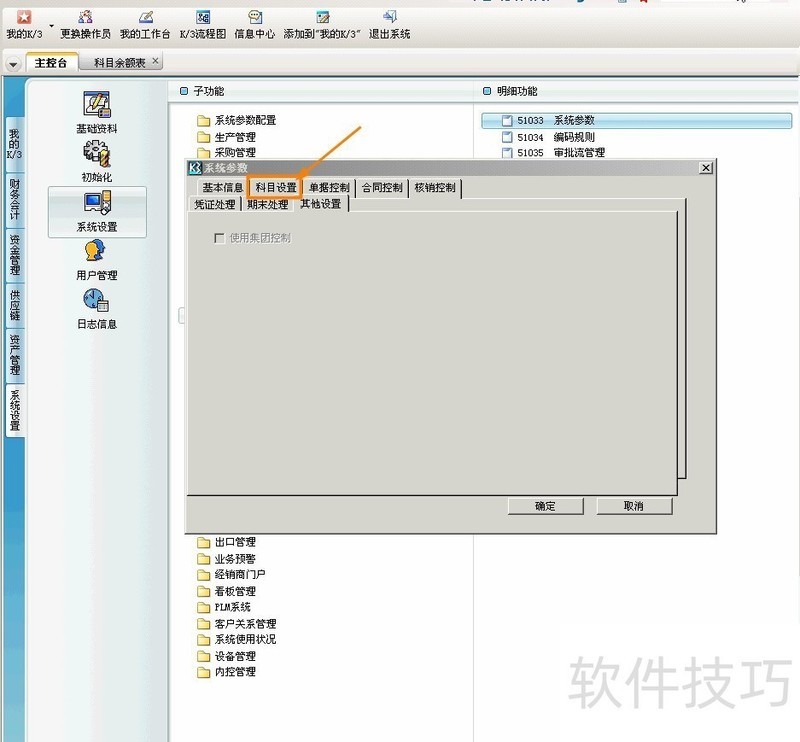Image resolution: width=800 pixels, height=742 pixels.
Task: Open tab list dropdown arrow left of 主控台
Action: click(13, 64)
